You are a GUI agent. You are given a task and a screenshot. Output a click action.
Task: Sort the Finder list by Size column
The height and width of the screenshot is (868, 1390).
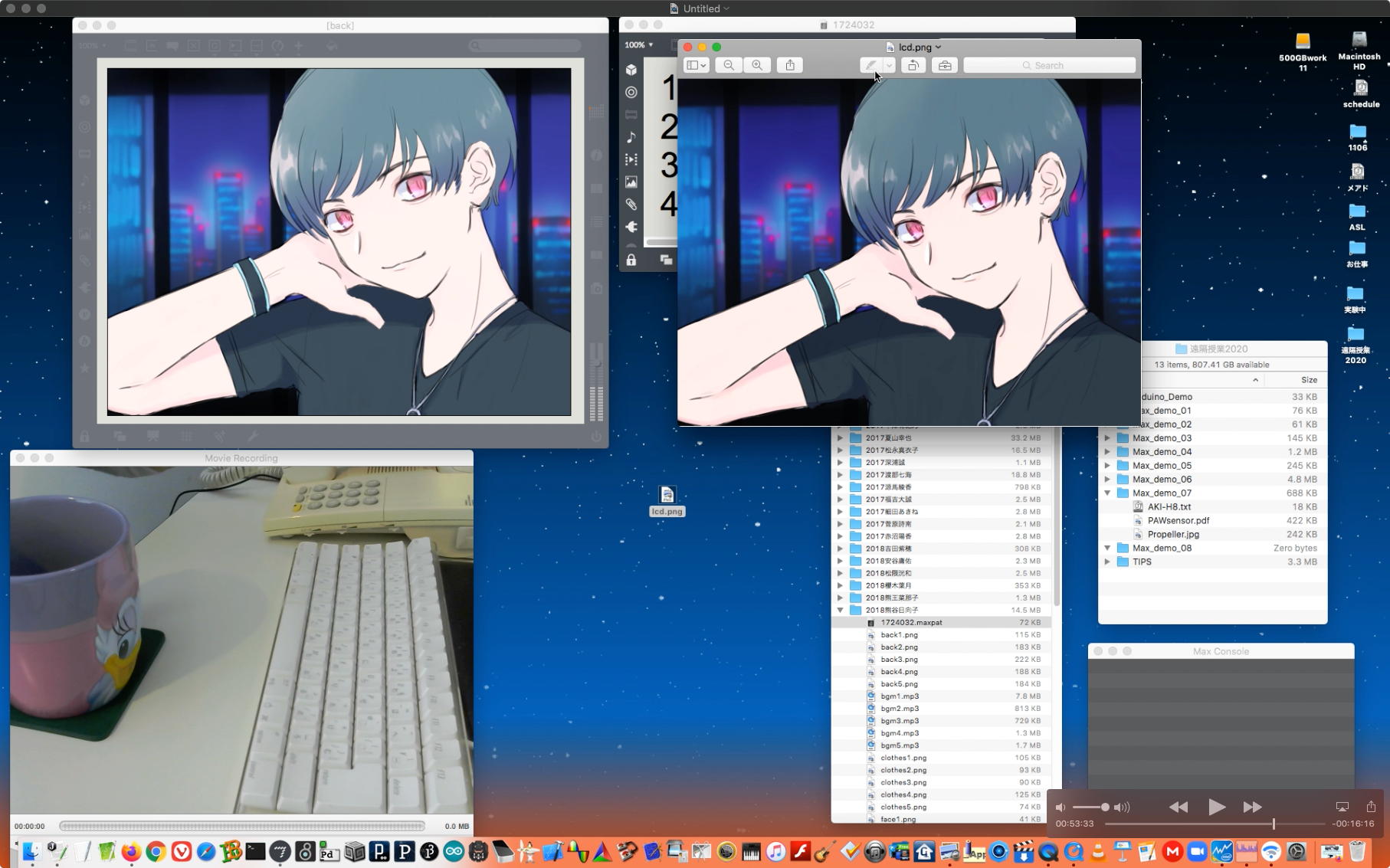tap(1309, 380)
